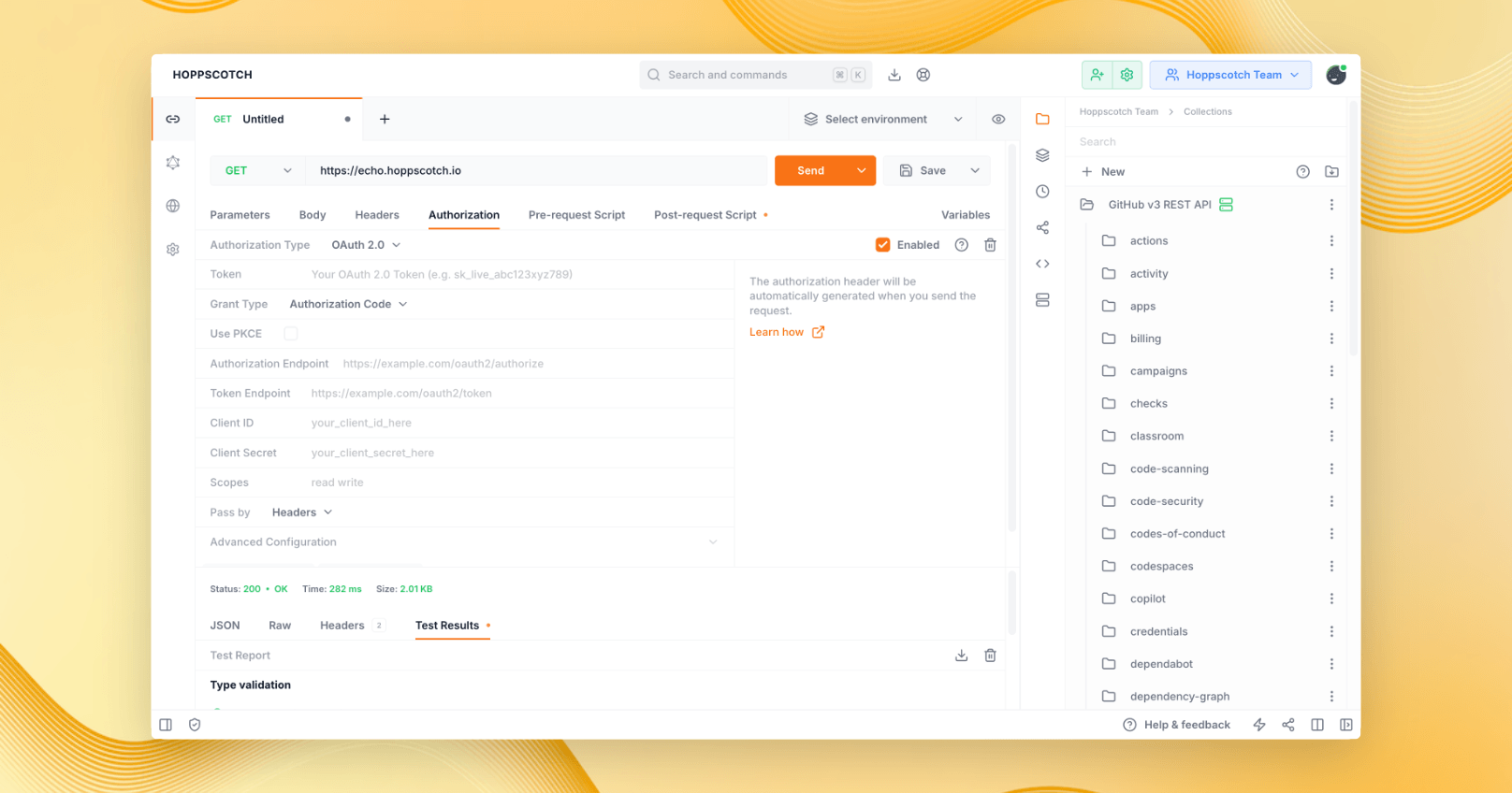Toggle the Enabled authorization checkbox
Viewport: 1512px width, 793px height.
882,245
